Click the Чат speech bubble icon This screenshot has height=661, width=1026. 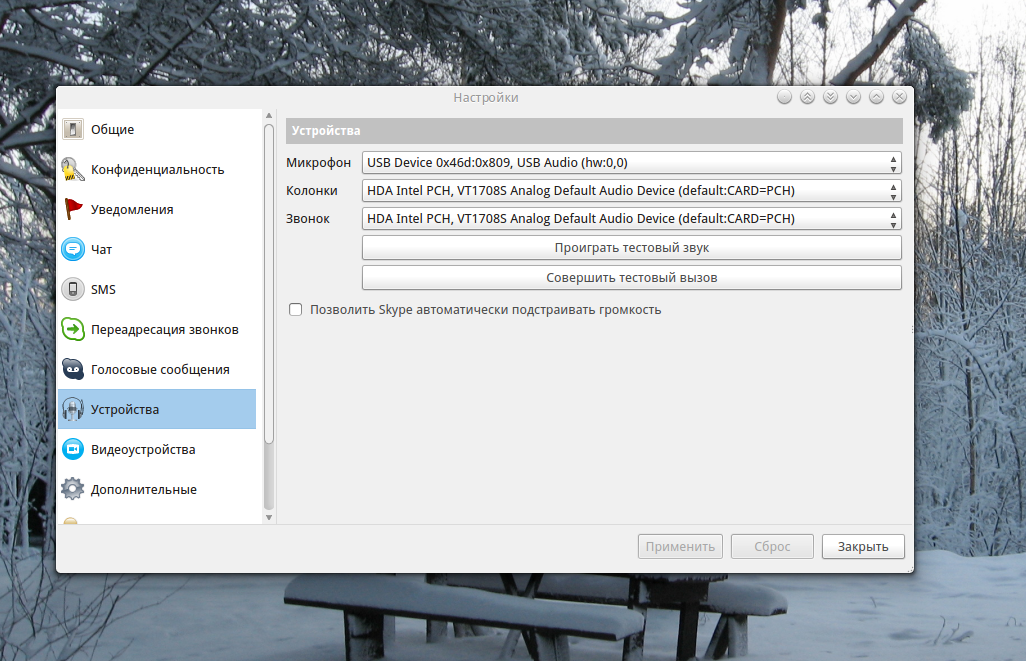[73, 249]
